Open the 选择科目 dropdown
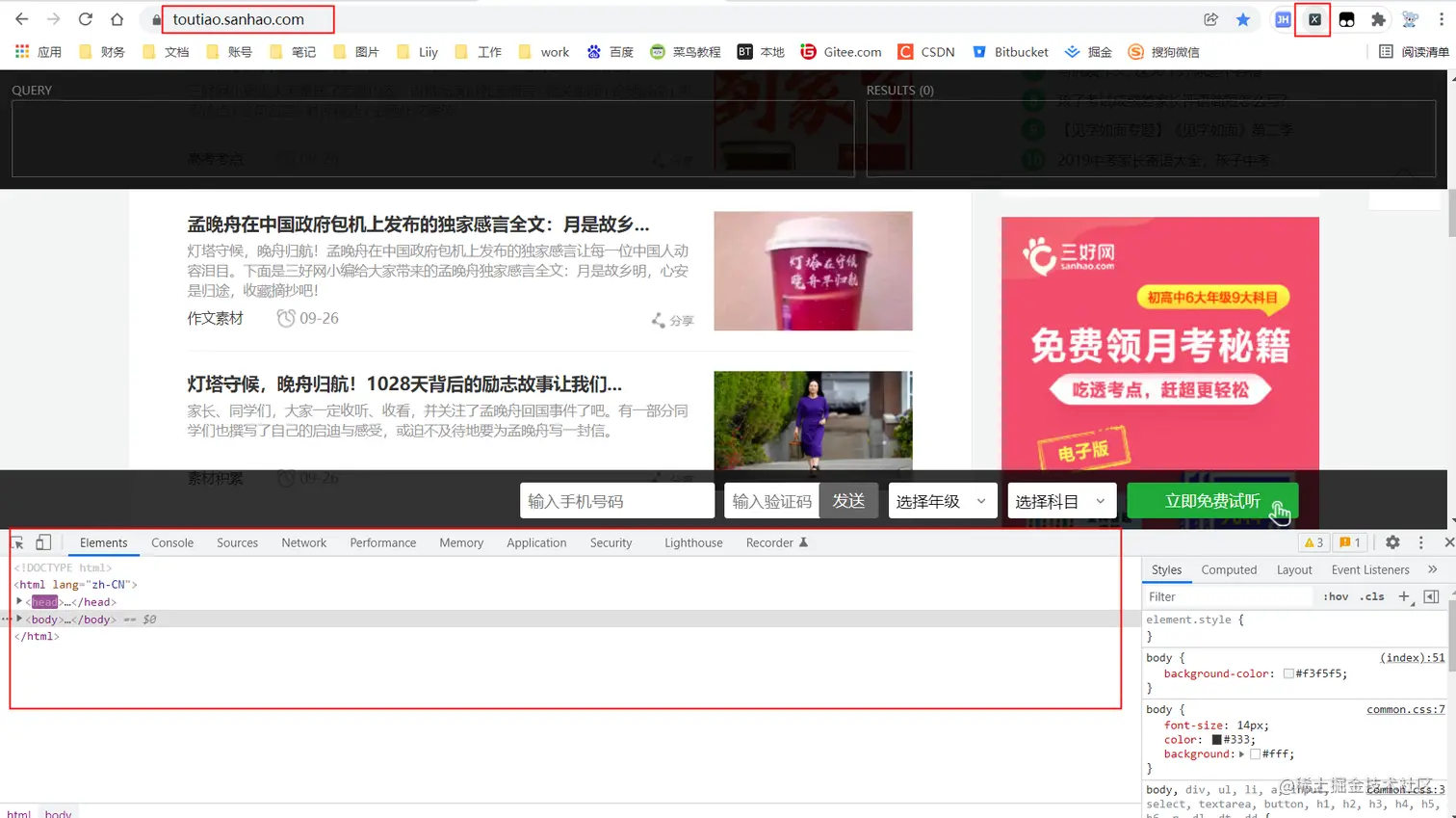 coord(1062,501)
